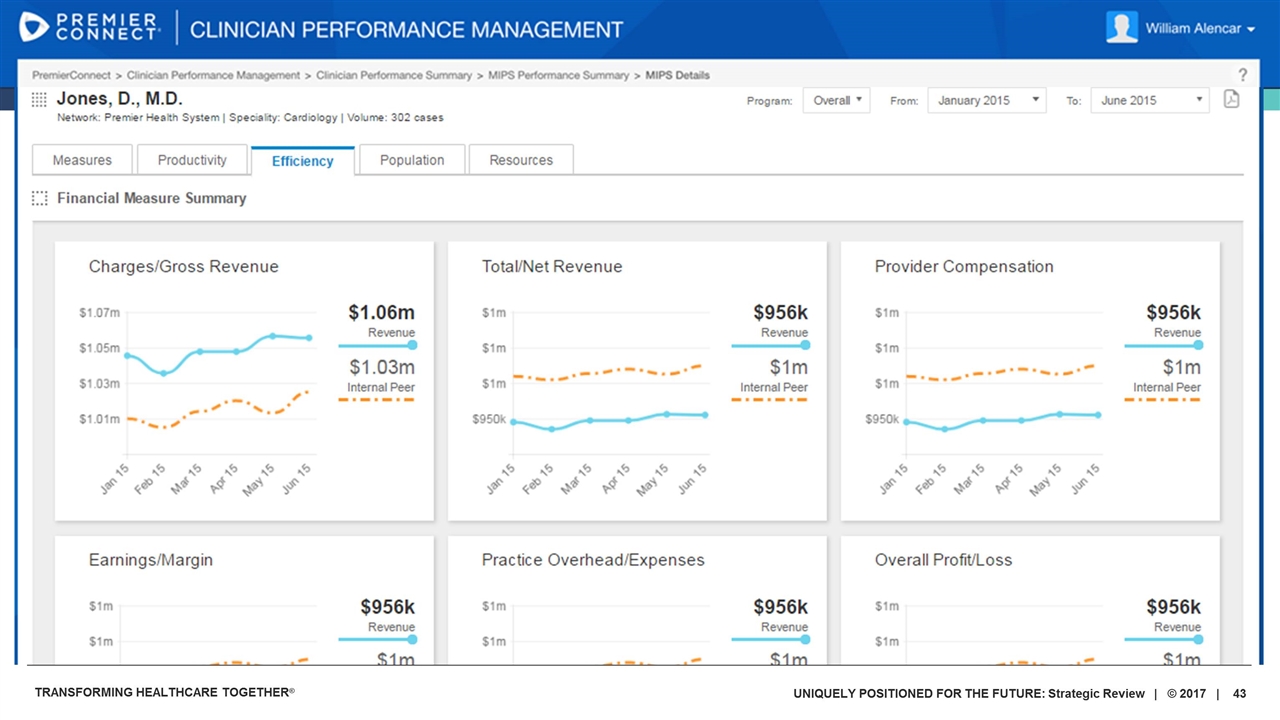The height and width of the screenshot is (720, 1280).
Task: Click the Network Premier Health System details line
Action: (x=250, y=118)
